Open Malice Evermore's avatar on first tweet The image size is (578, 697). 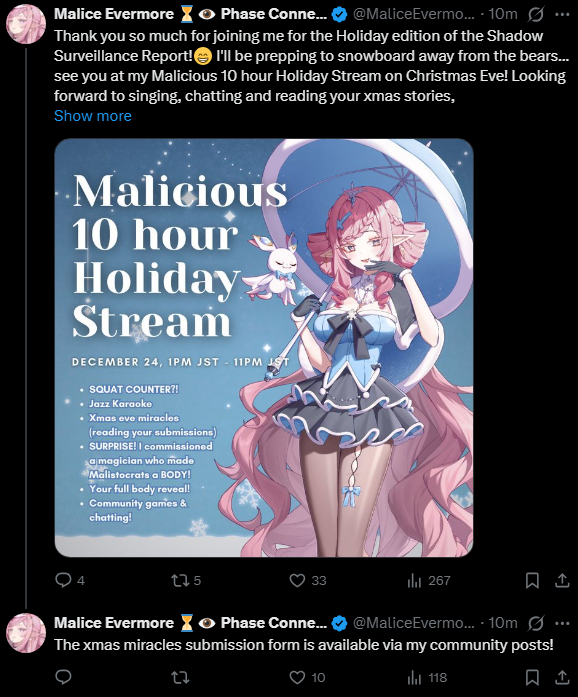pyautogui.click(x=26, y=24)
